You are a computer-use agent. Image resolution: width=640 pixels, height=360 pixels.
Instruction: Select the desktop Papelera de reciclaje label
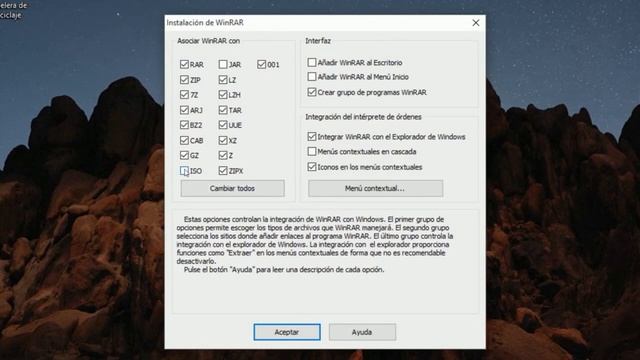13,10
